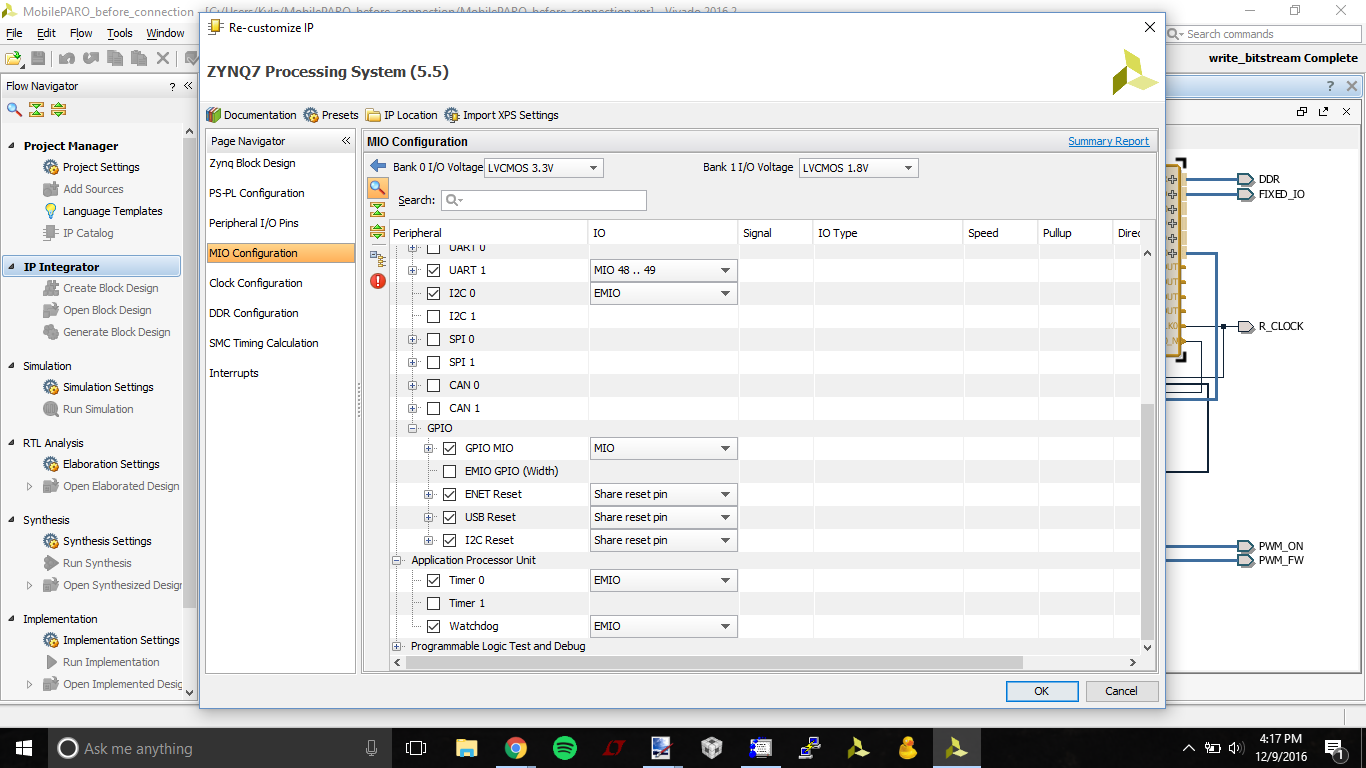Click Language Templates in the Flow Navigator
The image size is (1366, 768).
point(112,211)
